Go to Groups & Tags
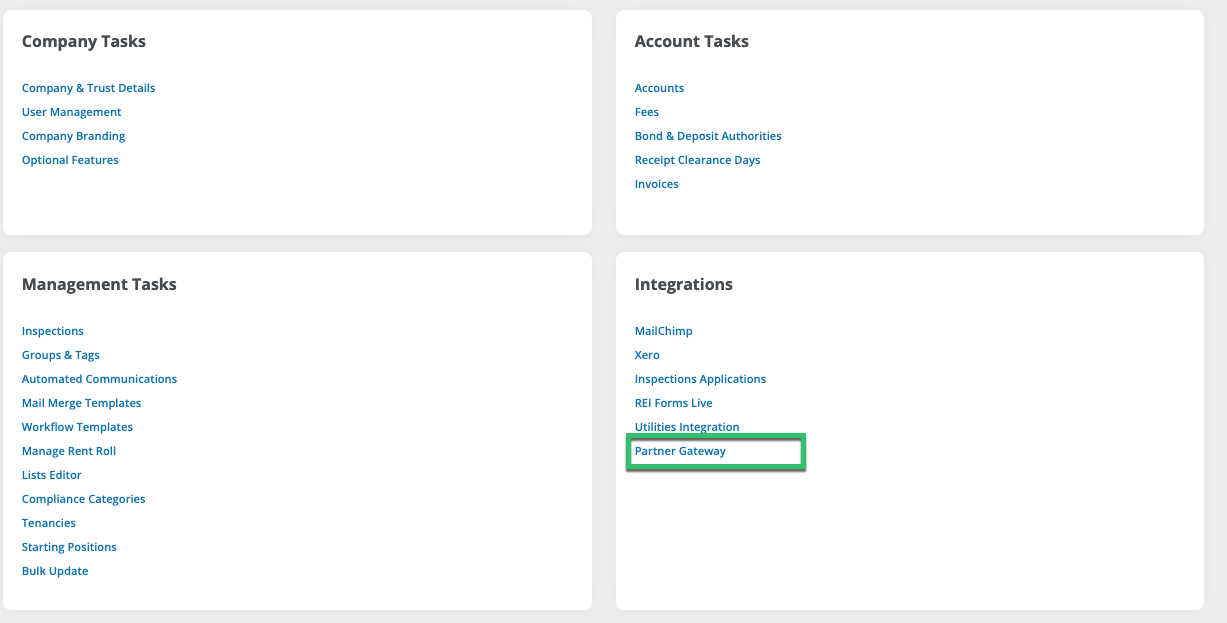This screenshot has height=623, width=1227. [61, 355]
